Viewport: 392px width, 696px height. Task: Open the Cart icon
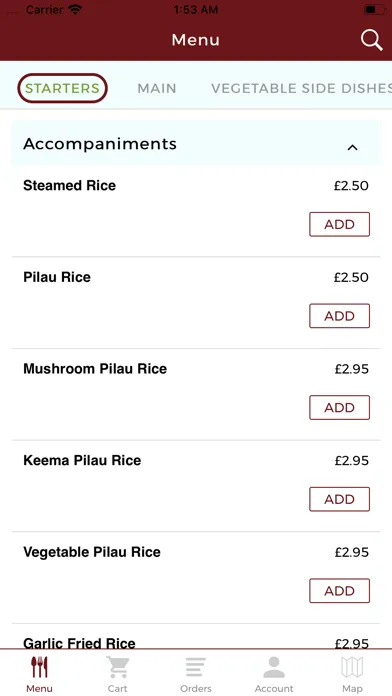pyautogui.click(x=118, y=667)
